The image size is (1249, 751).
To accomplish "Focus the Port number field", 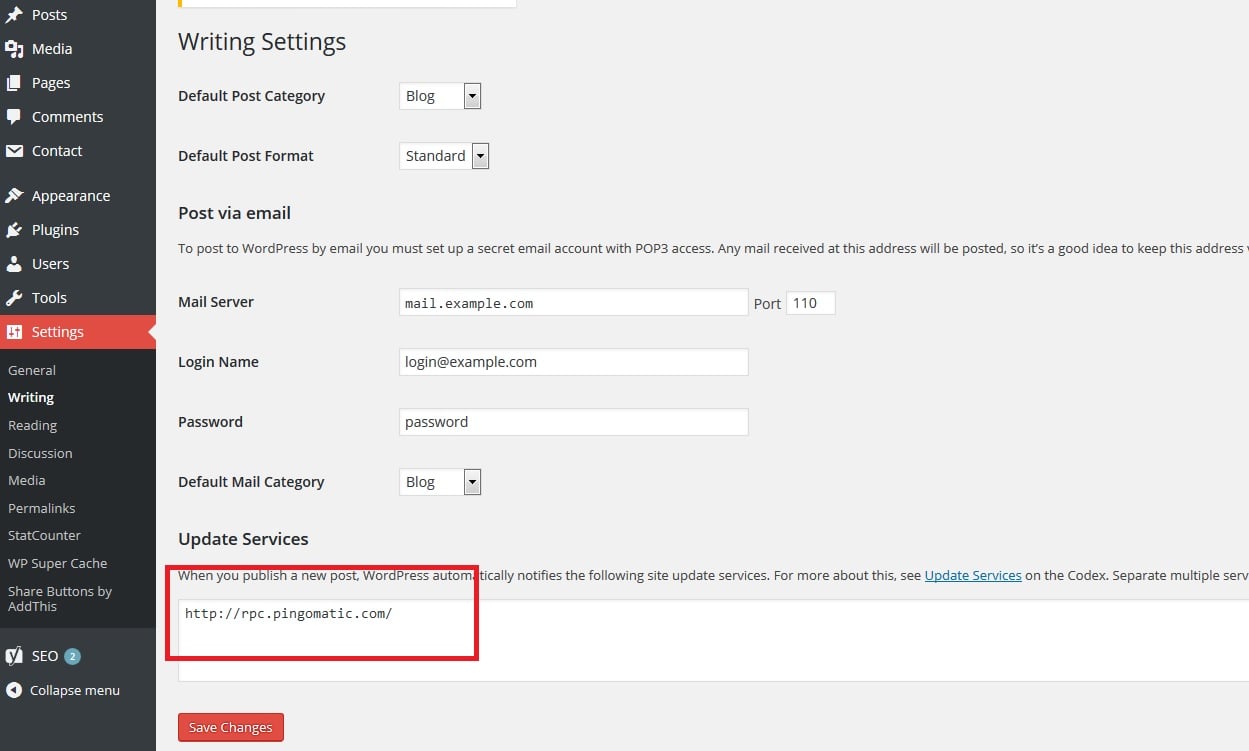I will [810, 303].
